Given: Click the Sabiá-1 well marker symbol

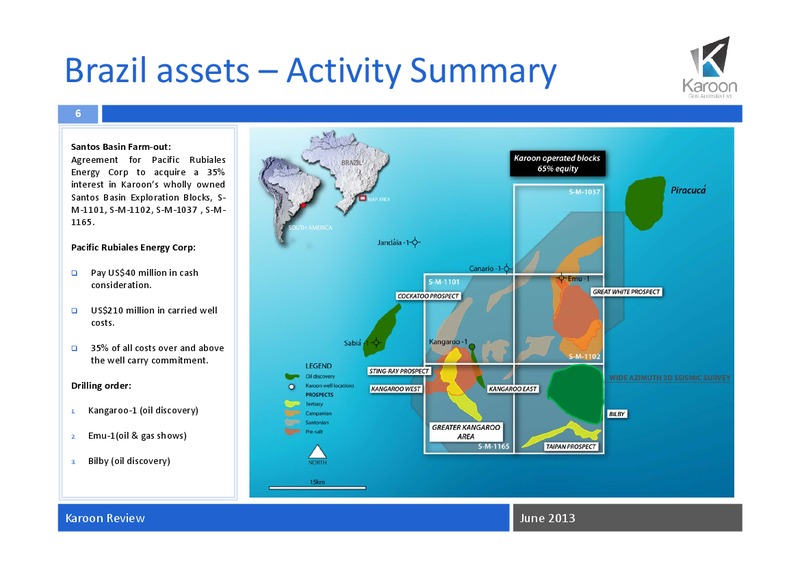Looking at the screenshot, I should pyautogui.click(x=376, y=342).
